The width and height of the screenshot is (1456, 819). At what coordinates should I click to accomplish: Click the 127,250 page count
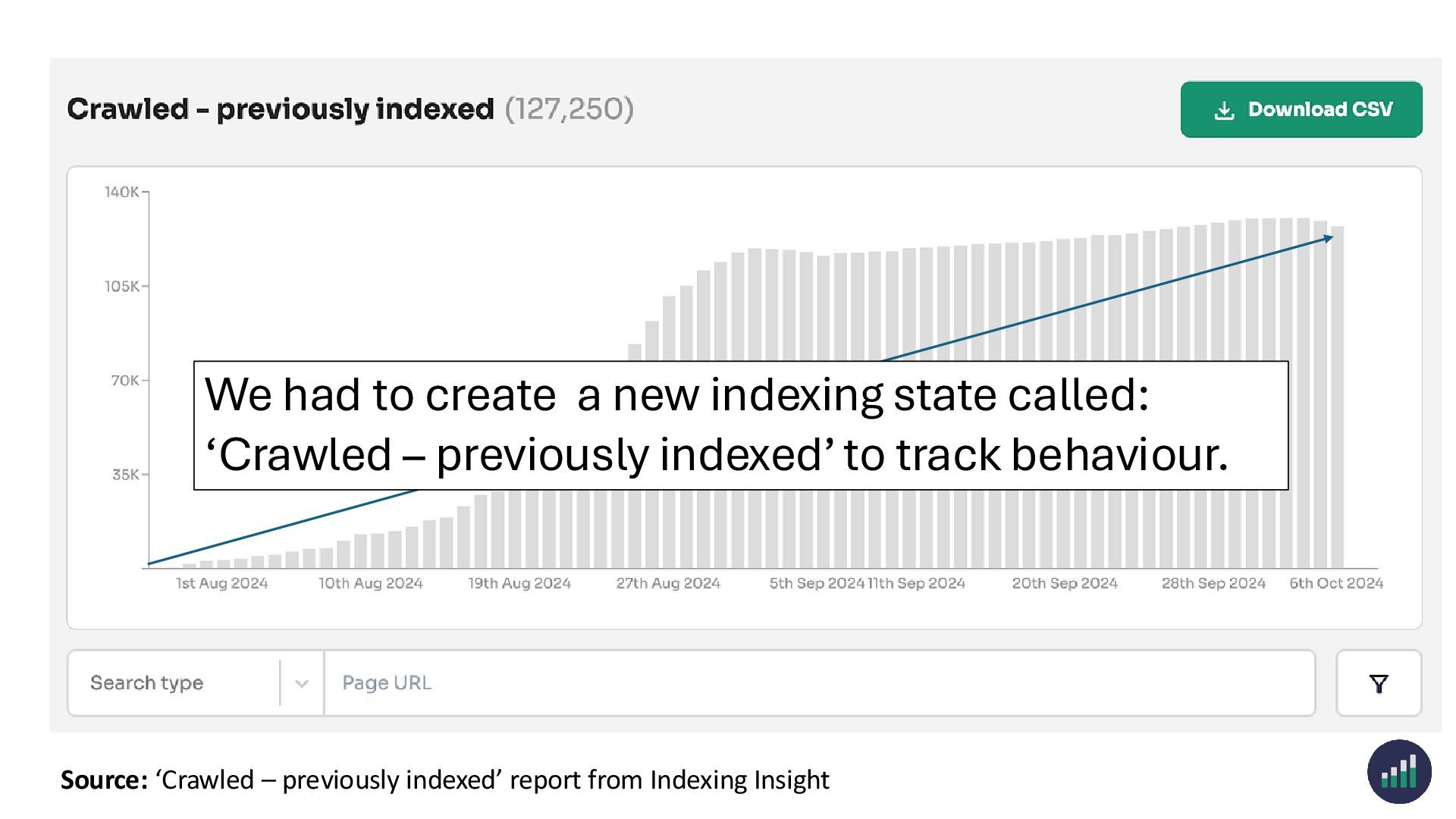[569, 109]
